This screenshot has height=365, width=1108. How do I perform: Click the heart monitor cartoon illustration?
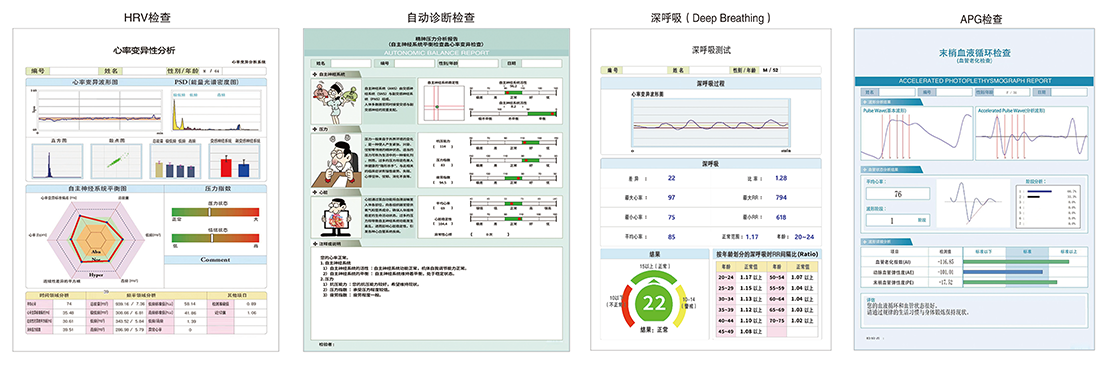(335, 217)
